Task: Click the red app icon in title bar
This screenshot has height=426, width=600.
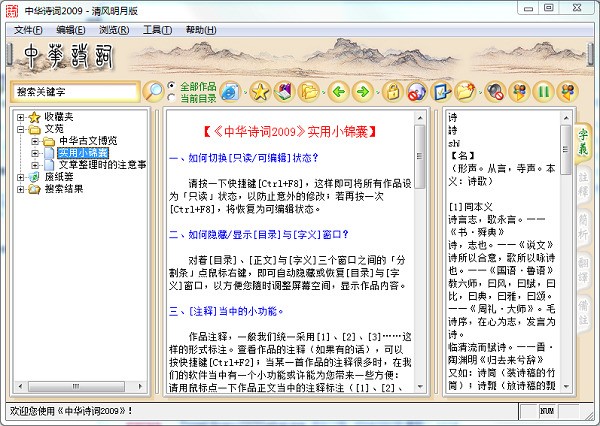Action: pos(12,11)
